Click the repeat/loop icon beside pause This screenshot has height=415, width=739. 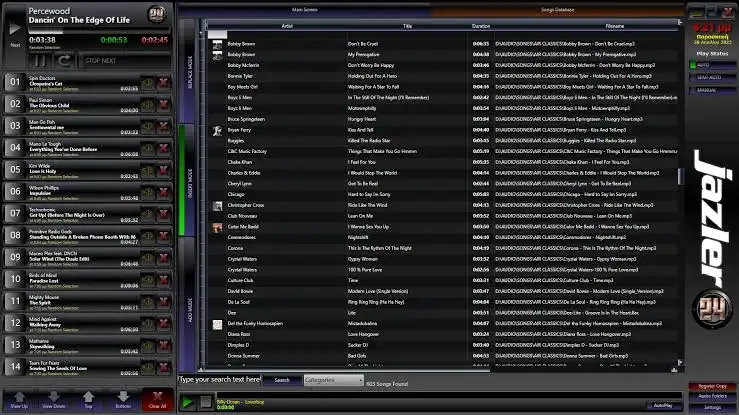pos(64,60)
